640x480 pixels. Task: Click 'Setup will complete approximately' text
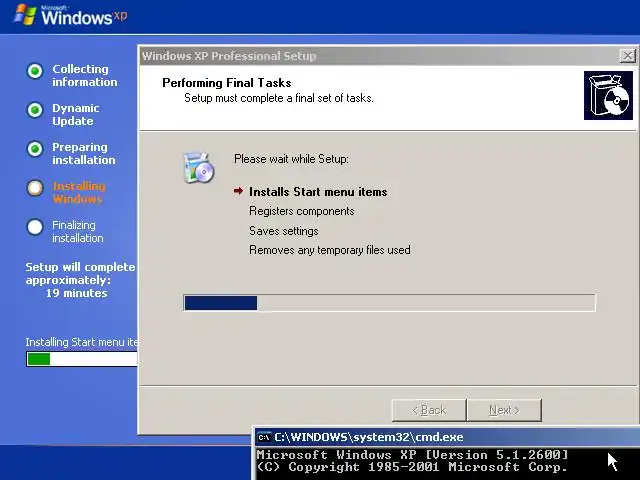point(80,273)
